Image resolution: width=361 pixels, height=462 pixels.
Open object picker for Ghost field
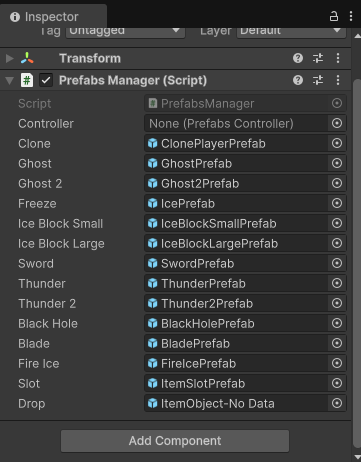[x=337, y=163]
